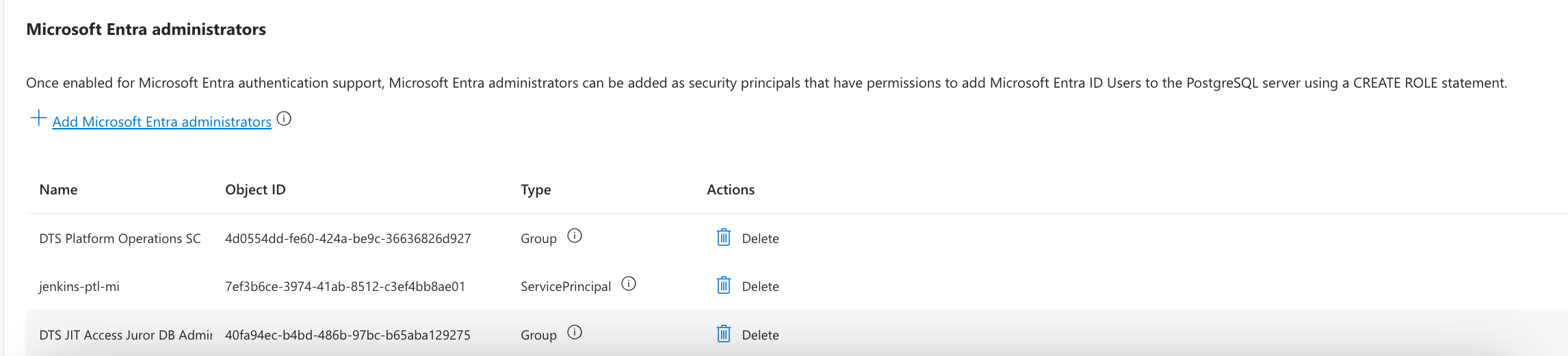The width and height of the screenshot is (1568, 356).
Task: Click trash icon for jenkins-ptl-mi row
Action: [723, 285]
